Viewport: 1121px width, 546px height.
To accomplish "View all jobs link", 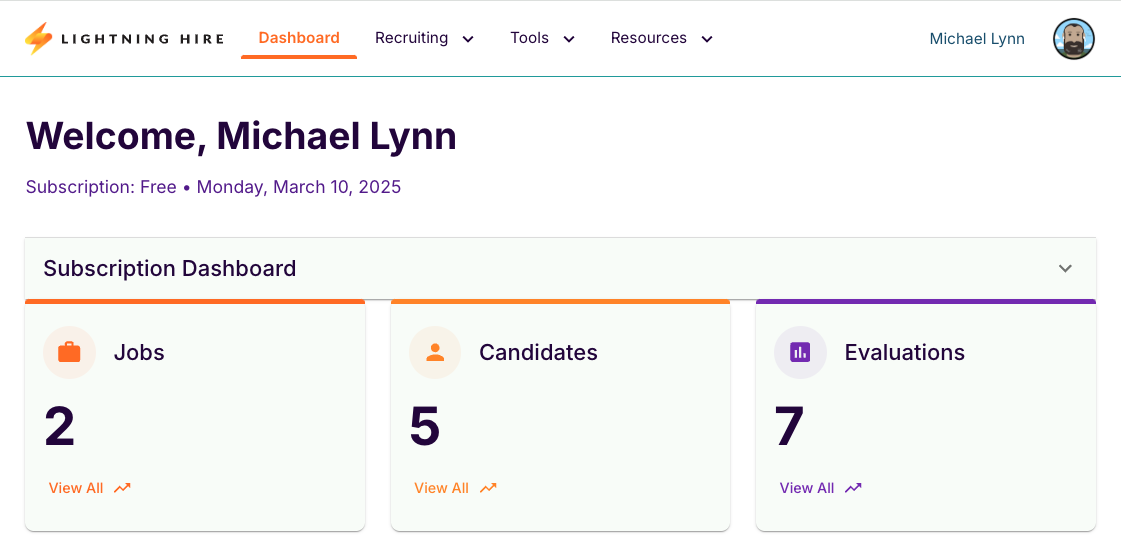I will tap(76, 488).
